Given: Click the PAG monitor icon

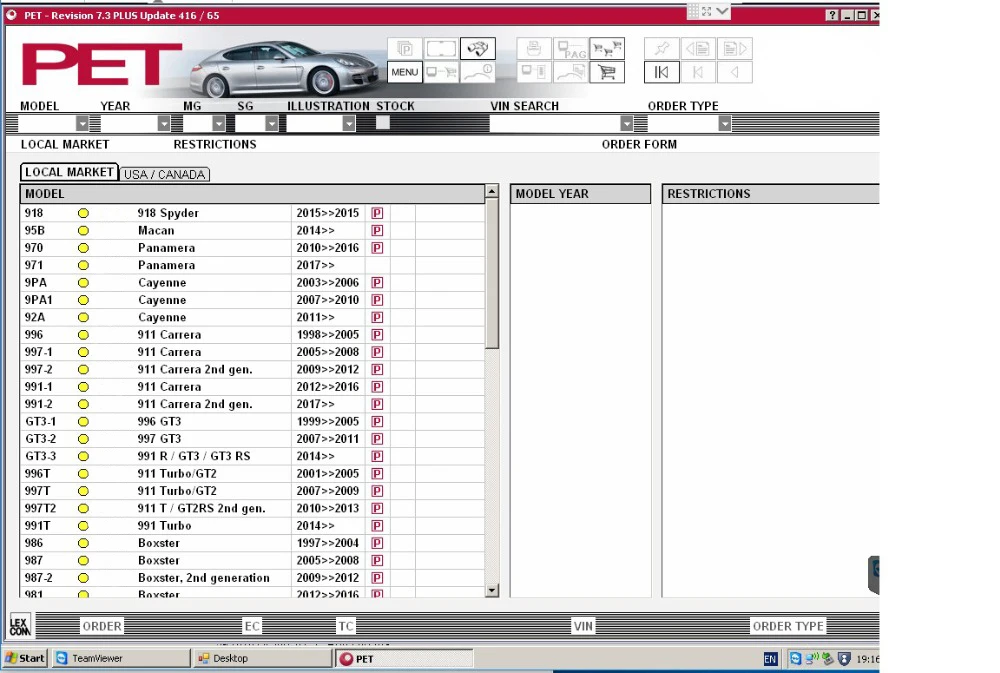Looking at the screenshot, I should tap(571, 48).
